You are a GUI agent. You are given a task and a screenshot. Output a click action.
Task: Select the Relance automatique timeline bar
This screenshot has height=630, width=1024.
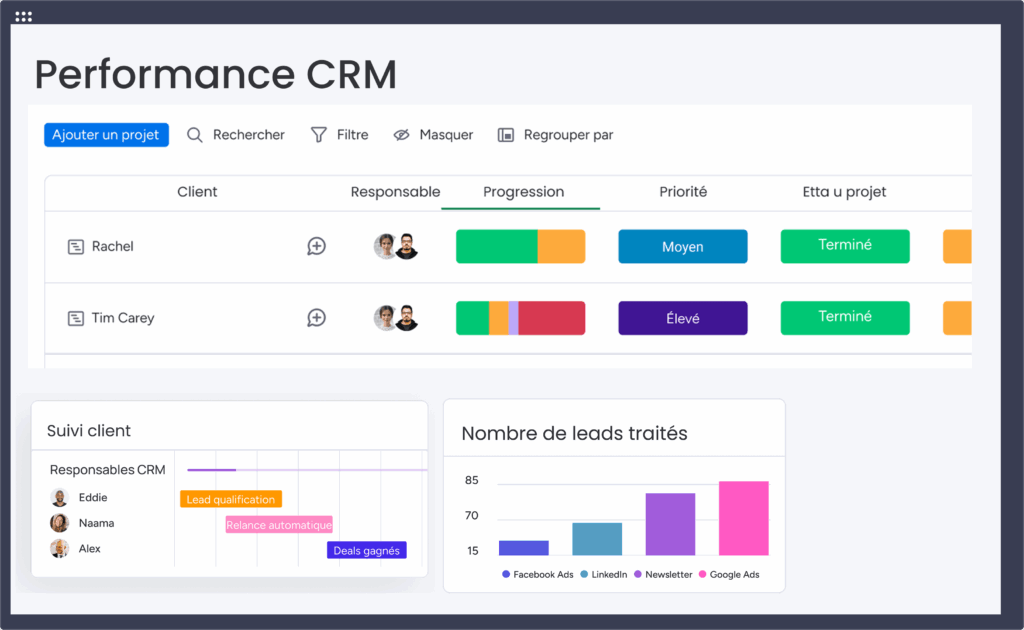pos(279,525)
